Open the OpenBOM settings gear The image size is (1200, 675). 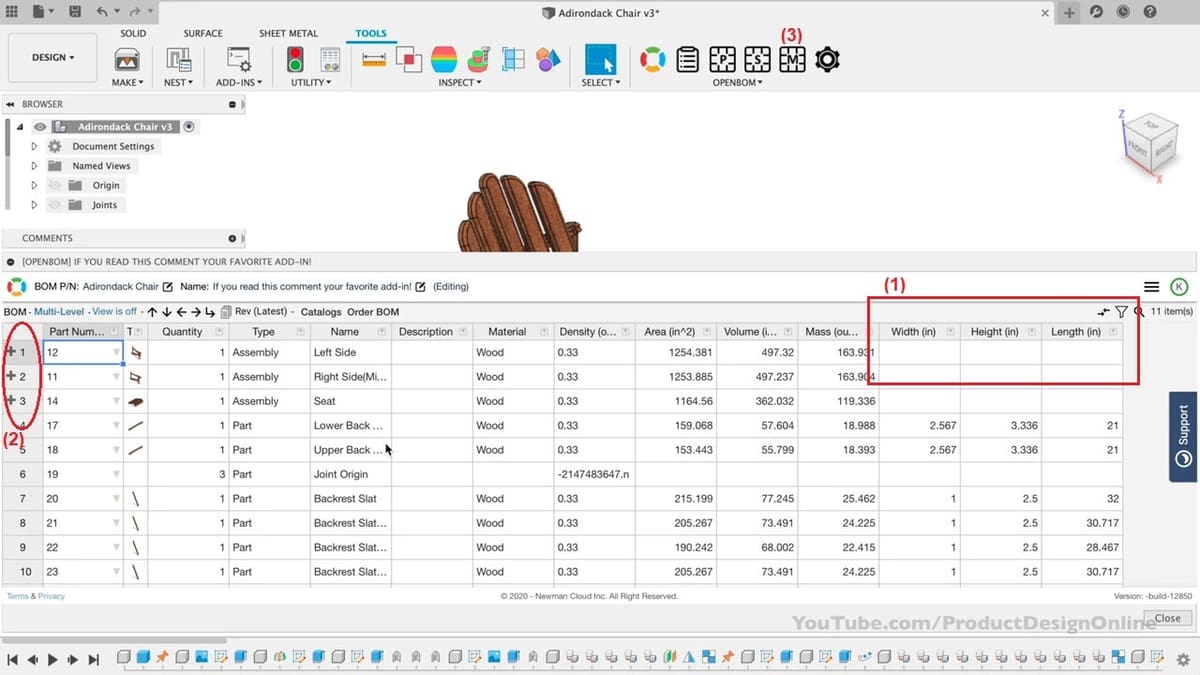(x=827, y=59)
